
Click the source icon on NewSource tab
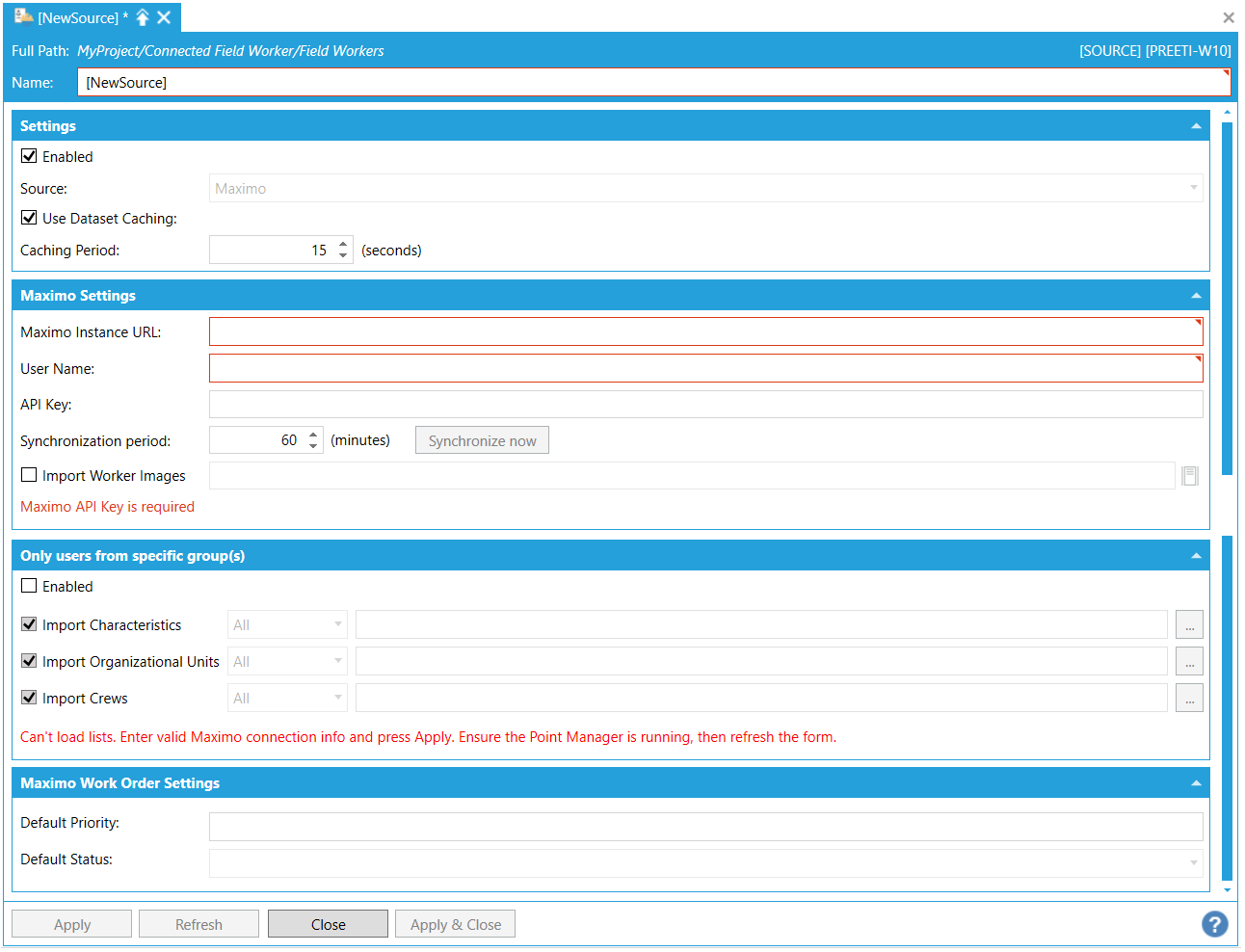pos(23,16)
